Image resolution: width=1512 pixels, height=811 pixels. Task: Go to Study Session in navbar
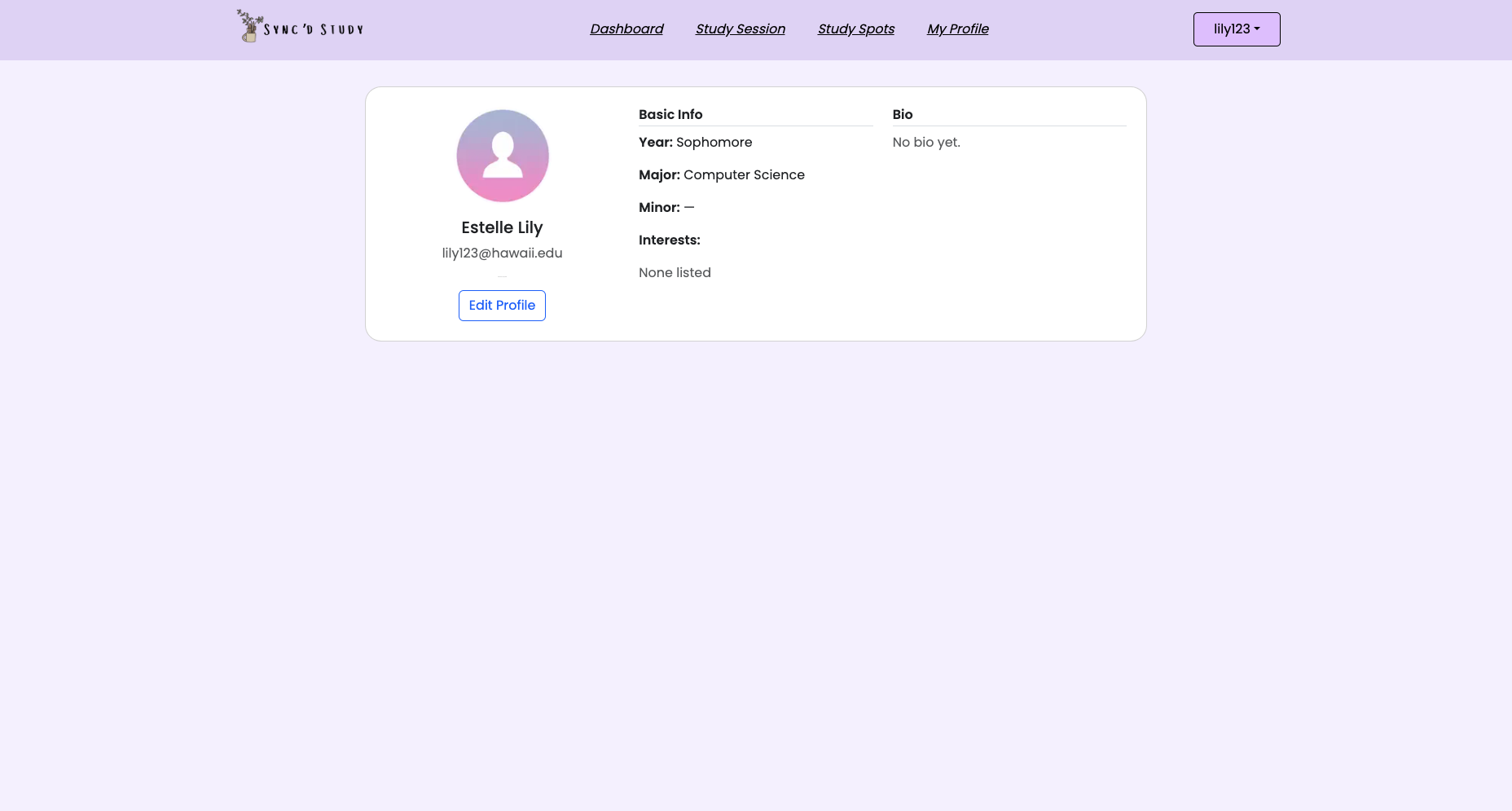[740, 29]
